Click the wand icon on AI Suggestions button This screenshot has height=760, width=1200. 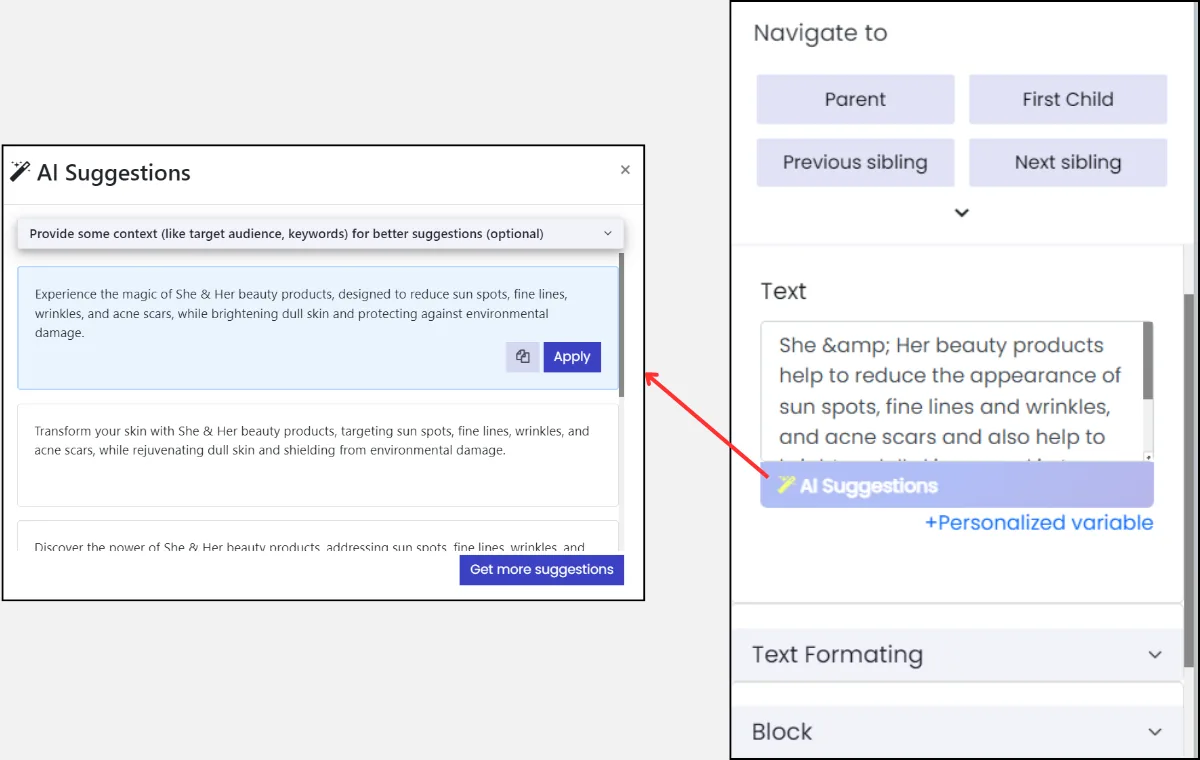pyautogui.click(x=786, y=485)
